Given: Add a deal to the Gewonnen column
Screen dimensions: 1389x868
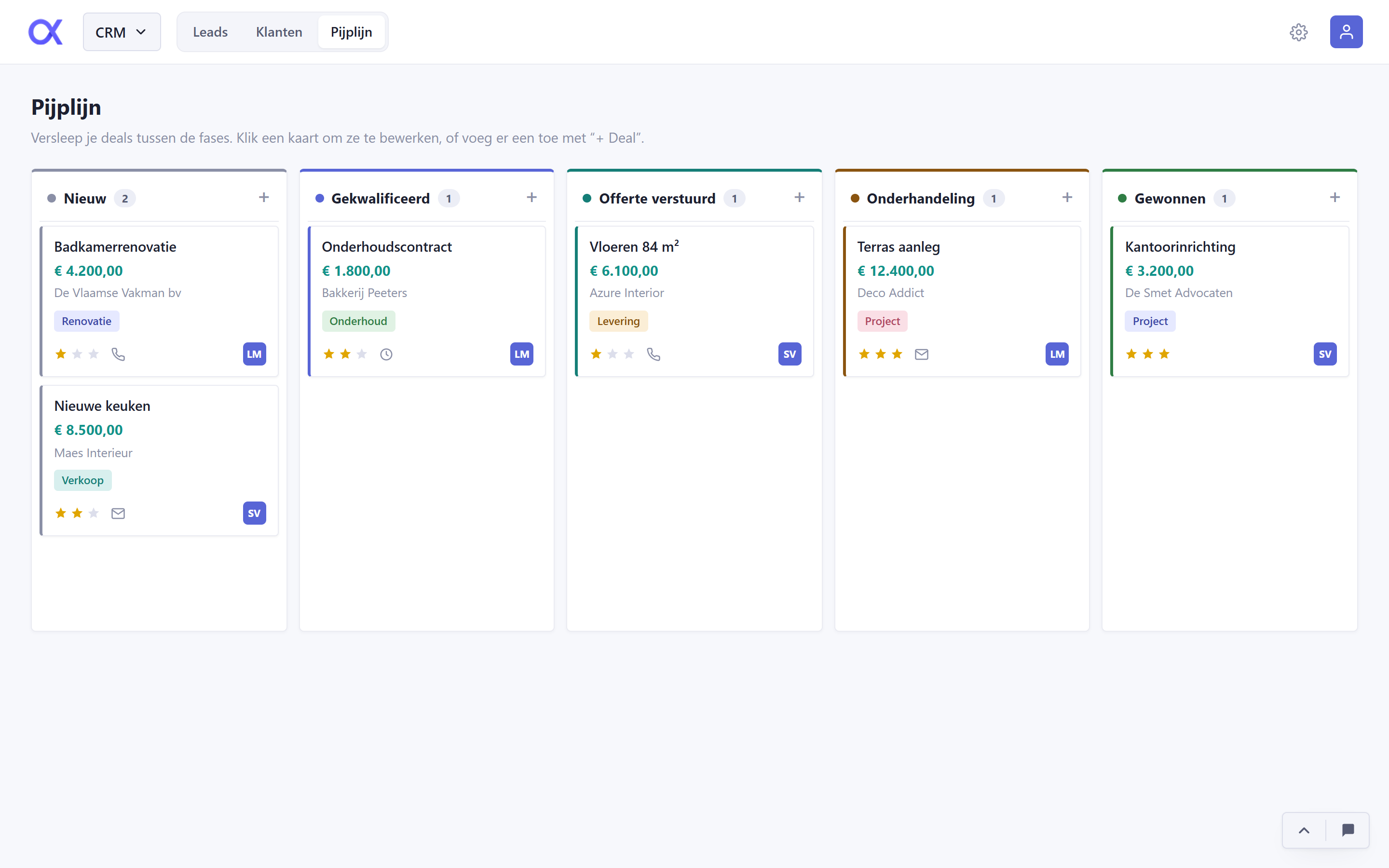Looking at the screenshot, I should pos(1335,198).
